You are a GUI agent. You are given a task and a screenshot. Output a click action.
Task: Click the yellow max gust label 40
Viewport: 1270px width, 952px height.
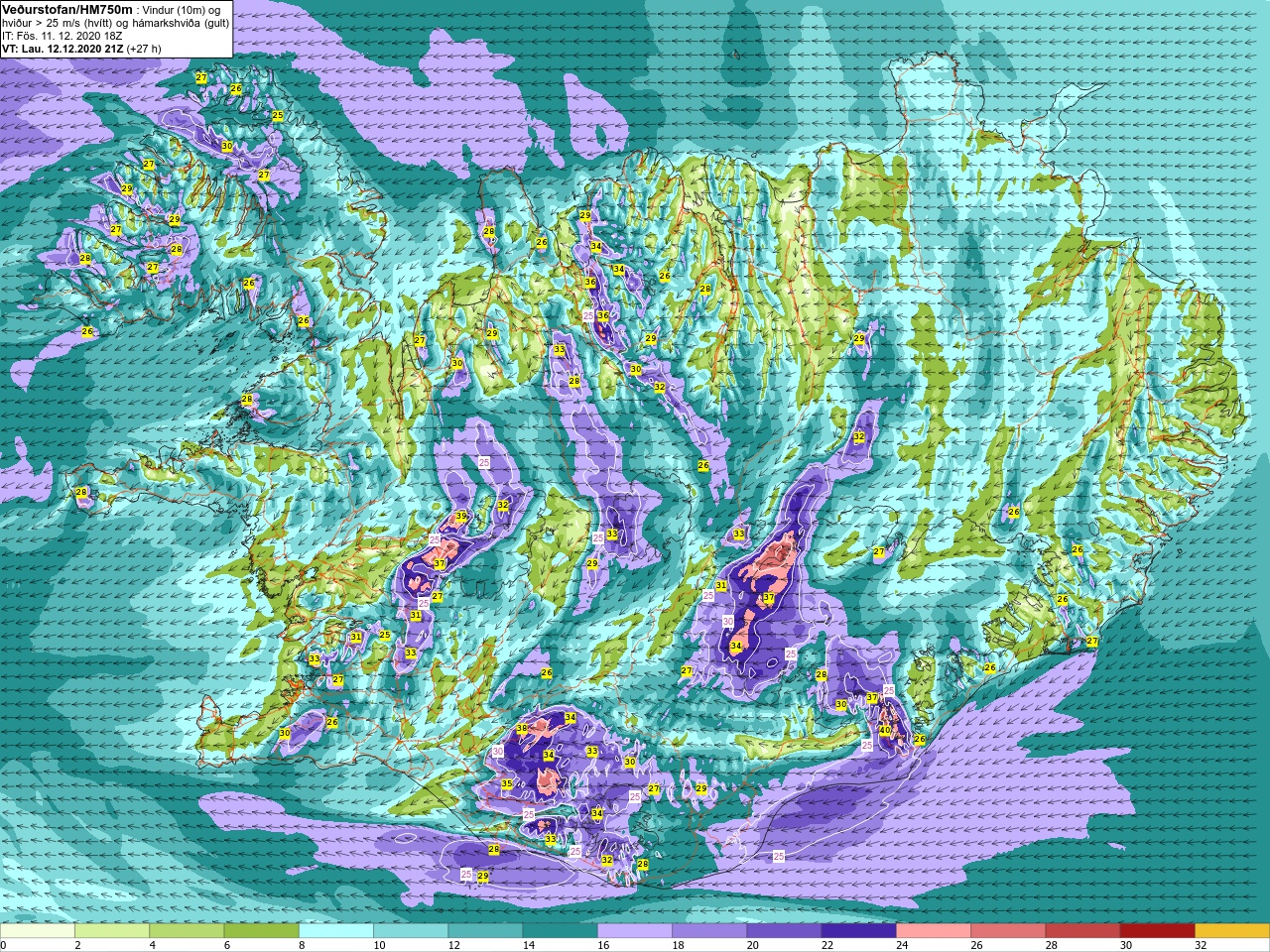(x=885, y=731)
